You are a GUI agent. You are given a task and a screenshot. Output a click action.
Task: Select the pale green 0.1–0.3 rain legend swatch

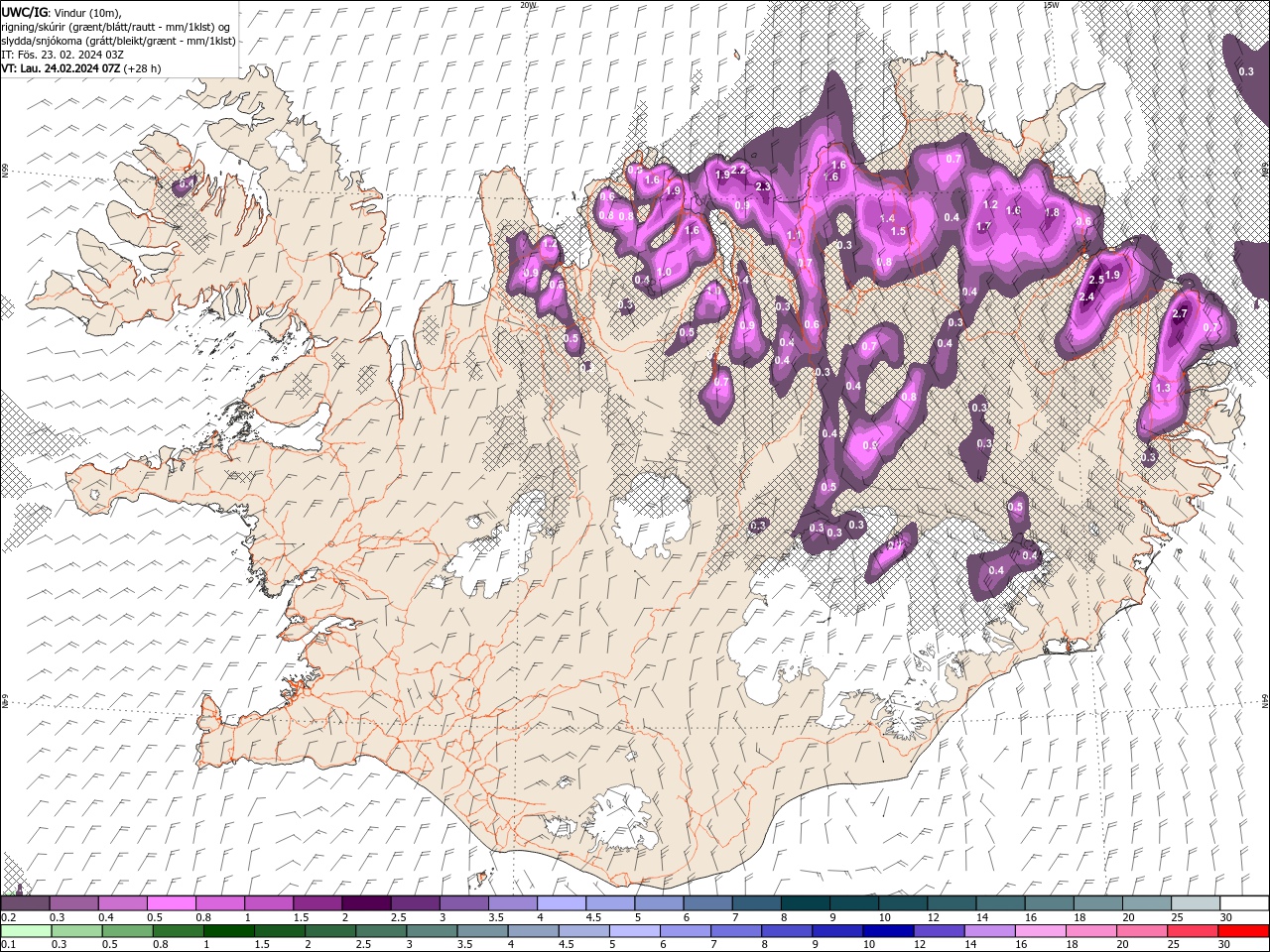coord(26,930)
